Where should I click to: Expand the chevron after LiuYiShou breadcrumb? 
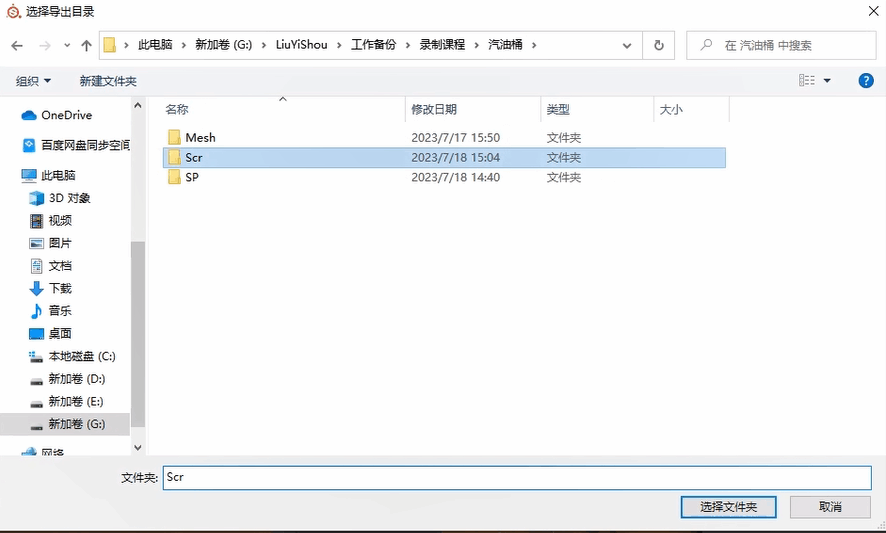click(x=339, y=45)
